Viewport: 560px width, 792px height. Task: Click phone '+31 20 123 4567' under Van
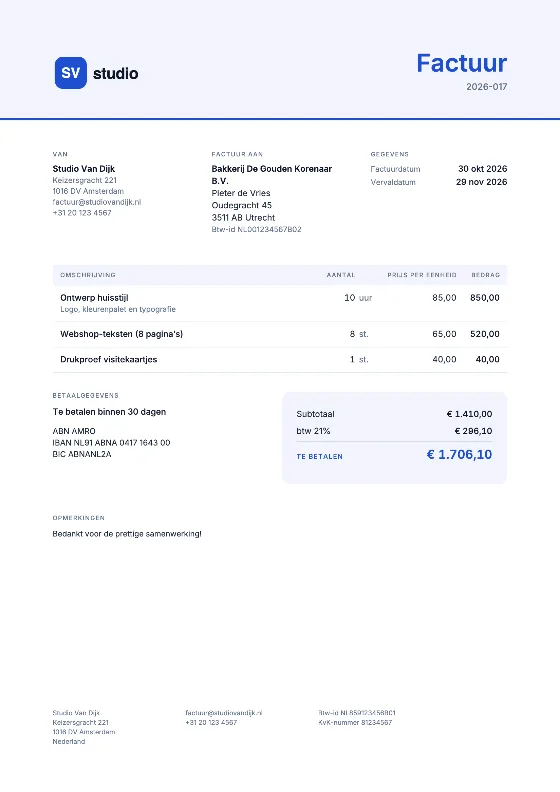point(82,213)
